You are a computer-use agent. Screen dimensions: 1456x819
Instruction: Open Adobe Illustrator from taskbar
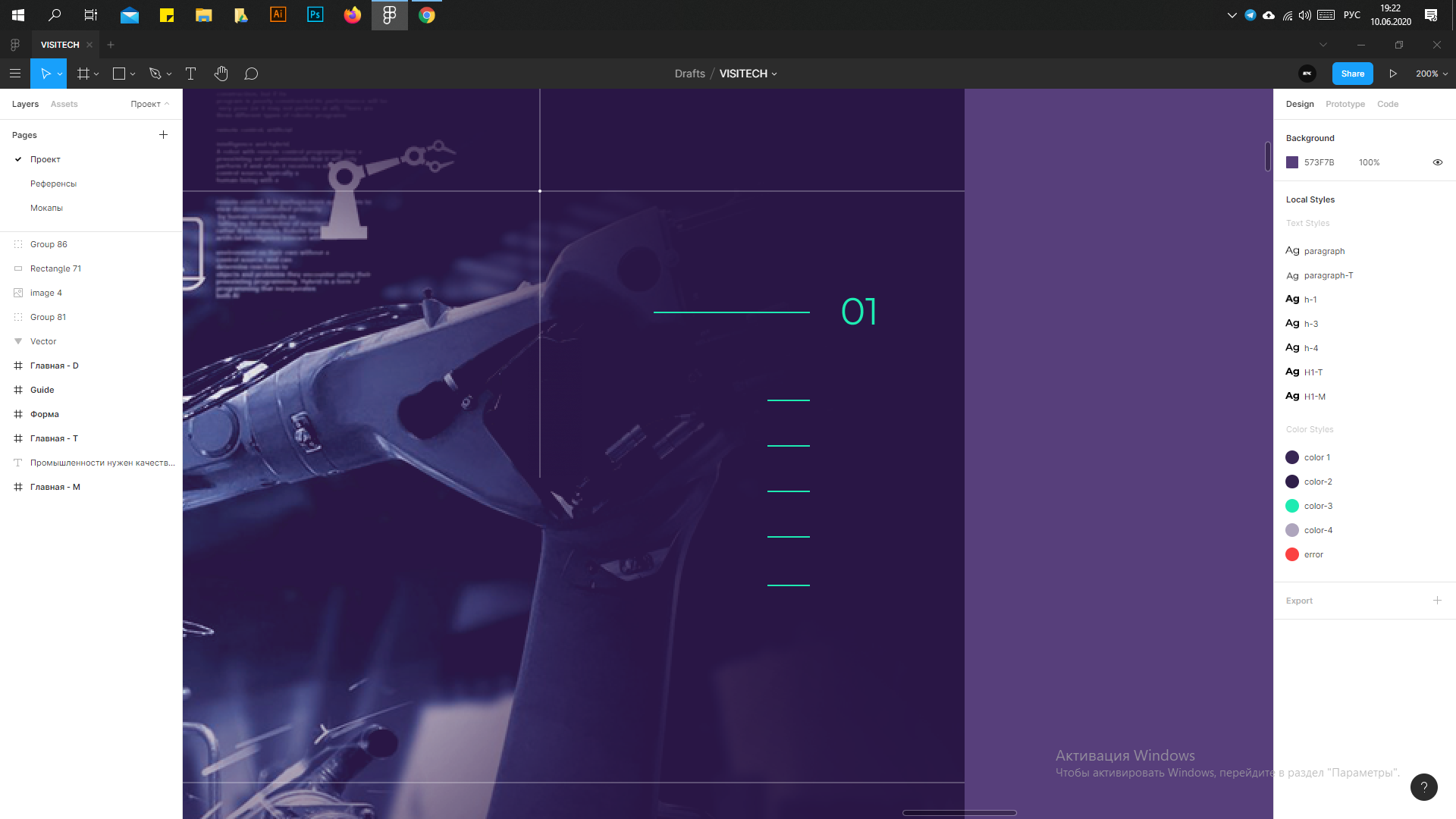278,15
